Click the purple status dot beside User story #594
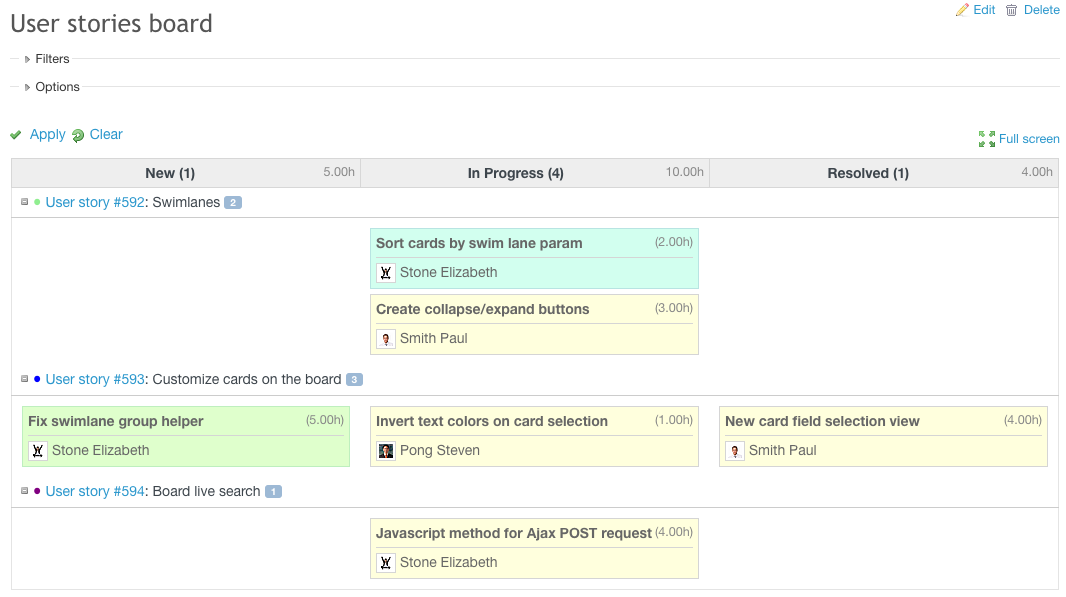Image resolution: width=1066 pixels, height=597 pixels. pyautogui.click(x=37, y=491)
